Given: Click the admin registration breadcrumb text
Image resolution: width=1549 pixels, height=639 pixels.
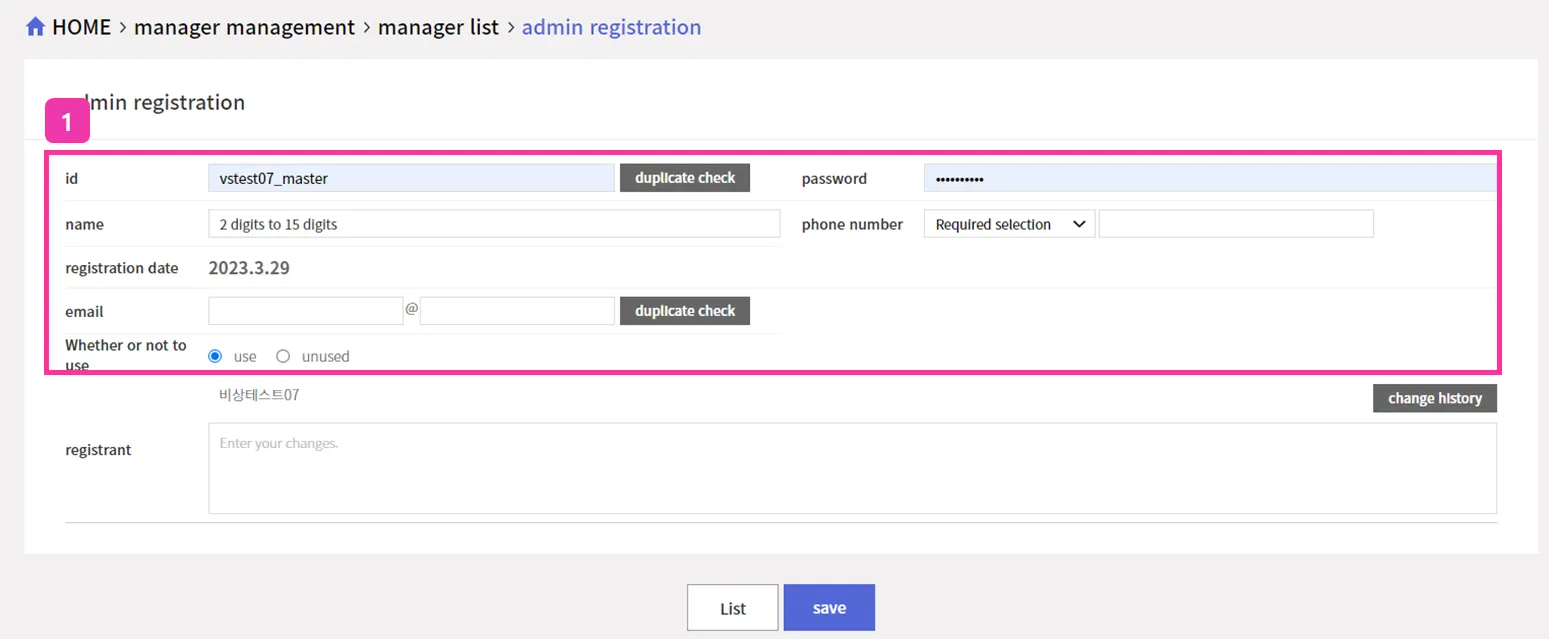Looking at the screenshot, I should click(611, 27).
